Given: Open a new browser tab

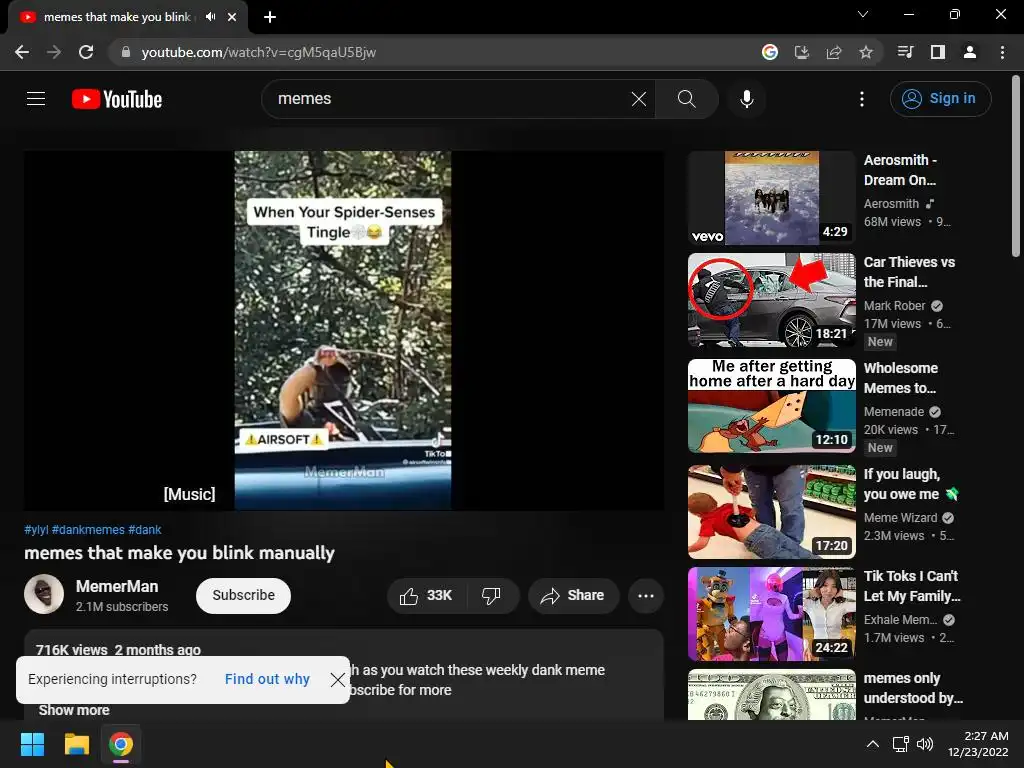Looking at the screenshot, I should point(270,17).
